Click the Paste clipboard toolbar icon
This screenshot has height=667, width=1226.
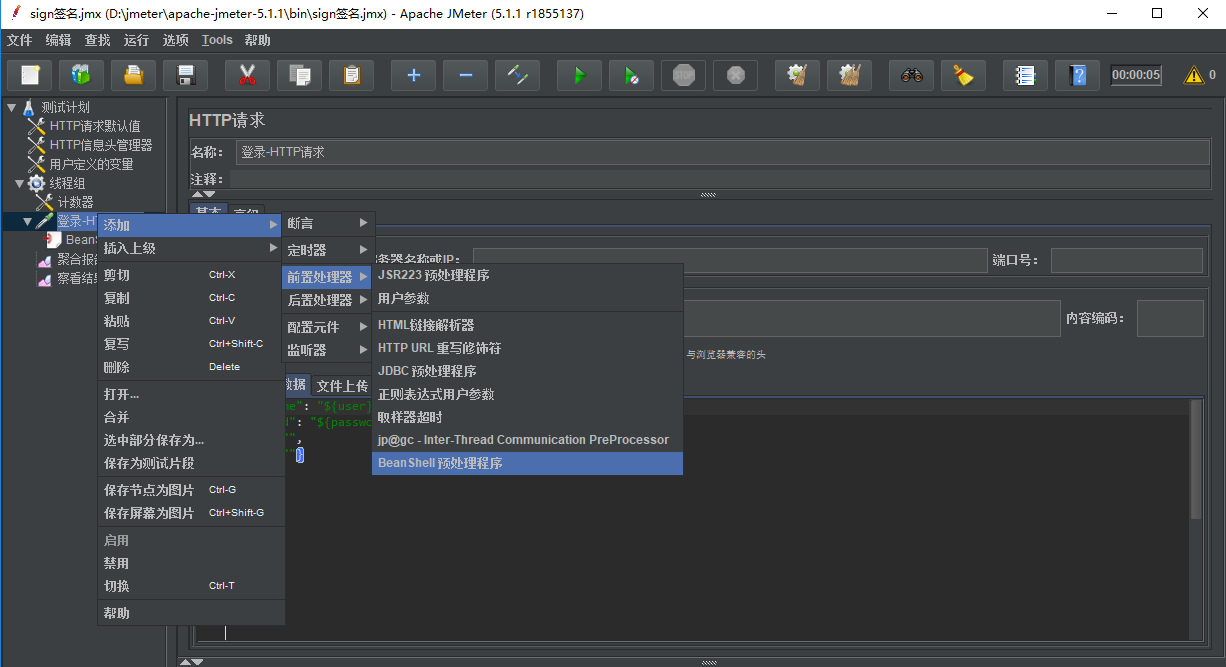pos(351,75)
